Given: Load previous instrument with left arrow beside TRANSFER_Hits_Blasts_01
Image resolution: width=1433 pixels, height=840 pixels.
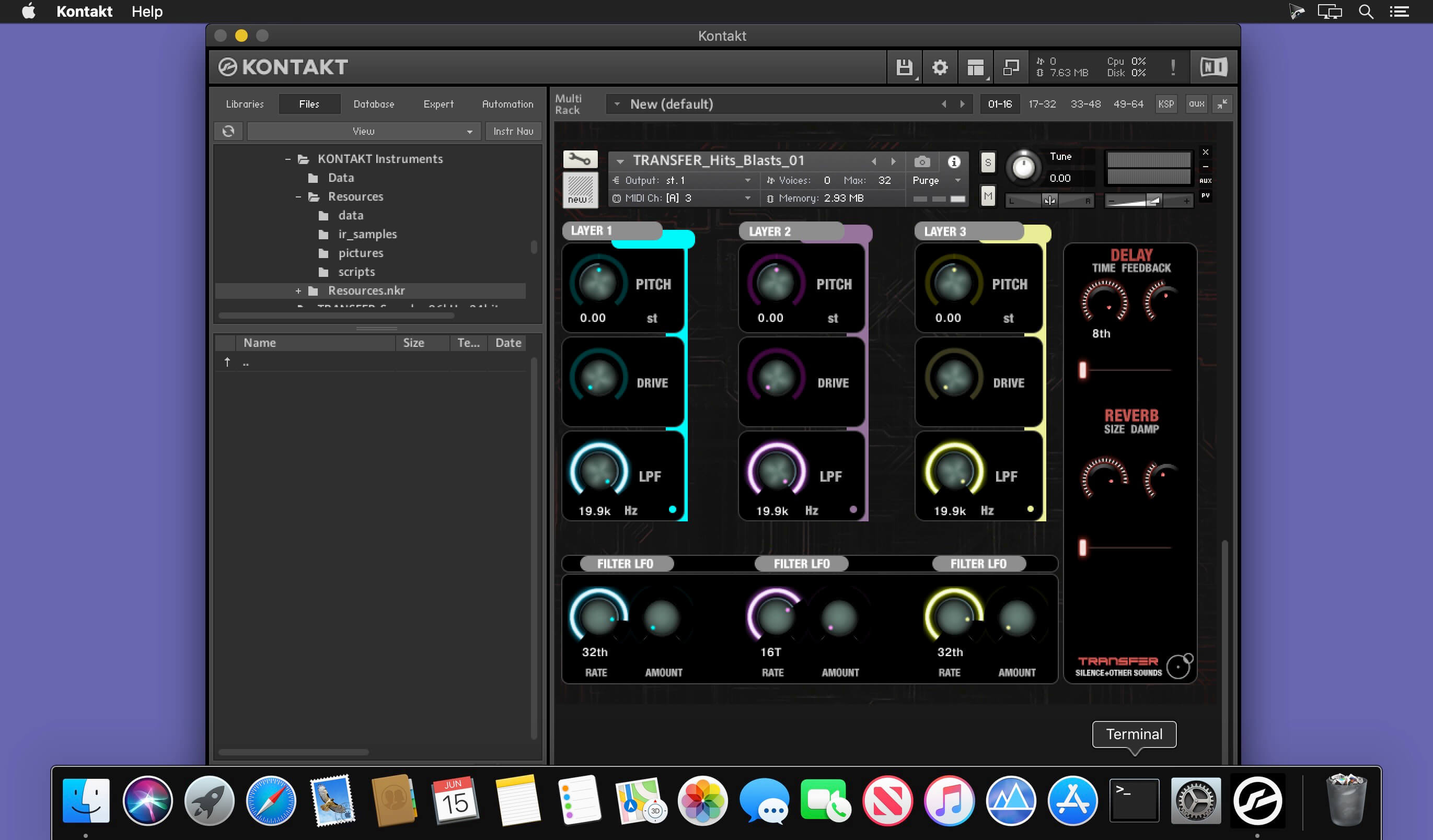Looking at the screenshot, I should click(874, 161).
